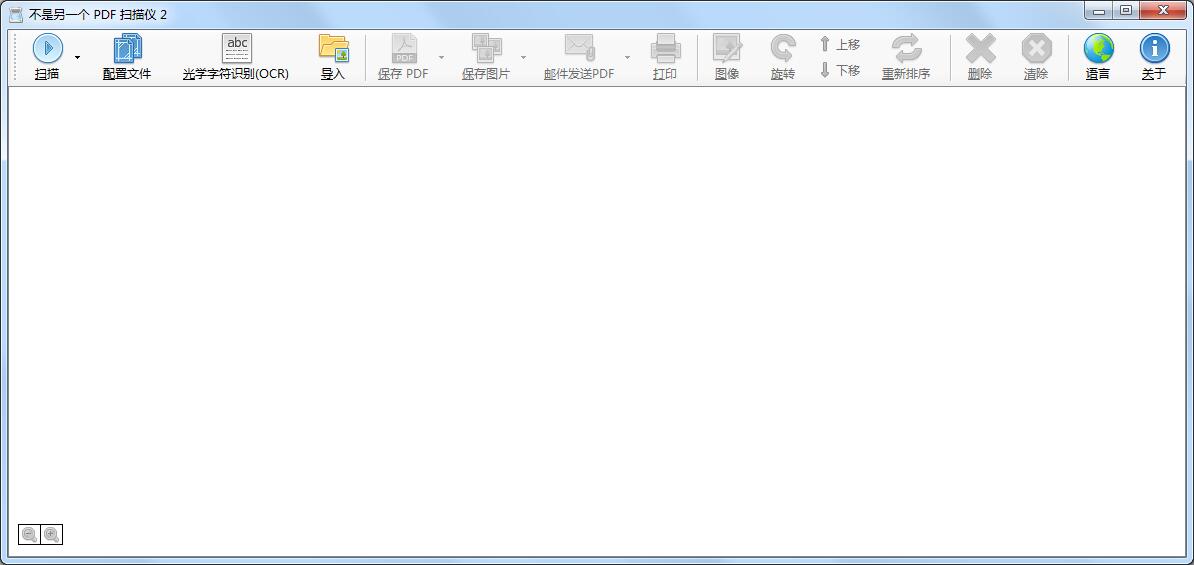Expand the 保存 PDF dropdown arrow

pos(442,57)
